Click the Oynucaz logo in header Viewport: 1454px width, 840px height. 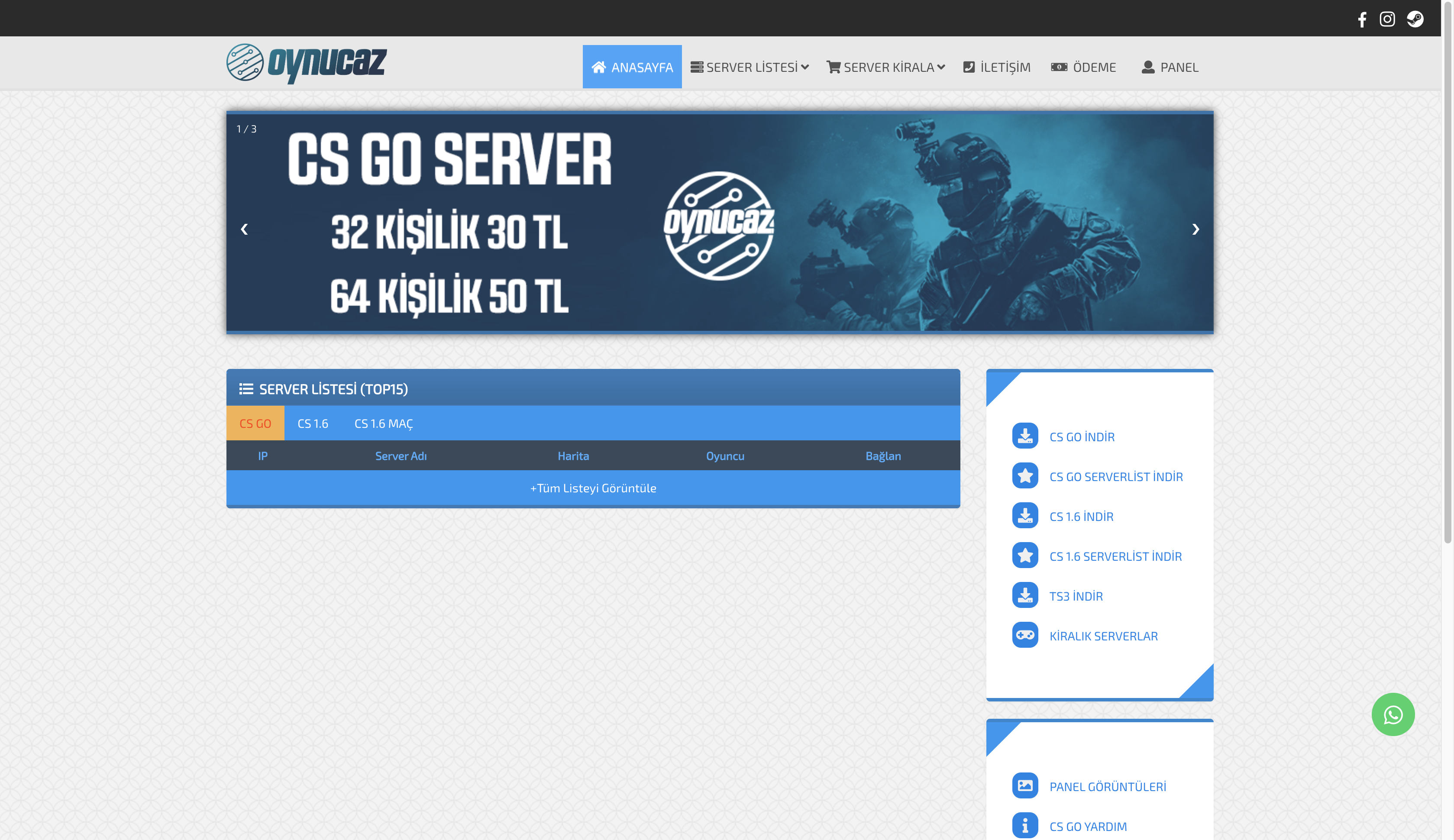(x=306, y=63)
